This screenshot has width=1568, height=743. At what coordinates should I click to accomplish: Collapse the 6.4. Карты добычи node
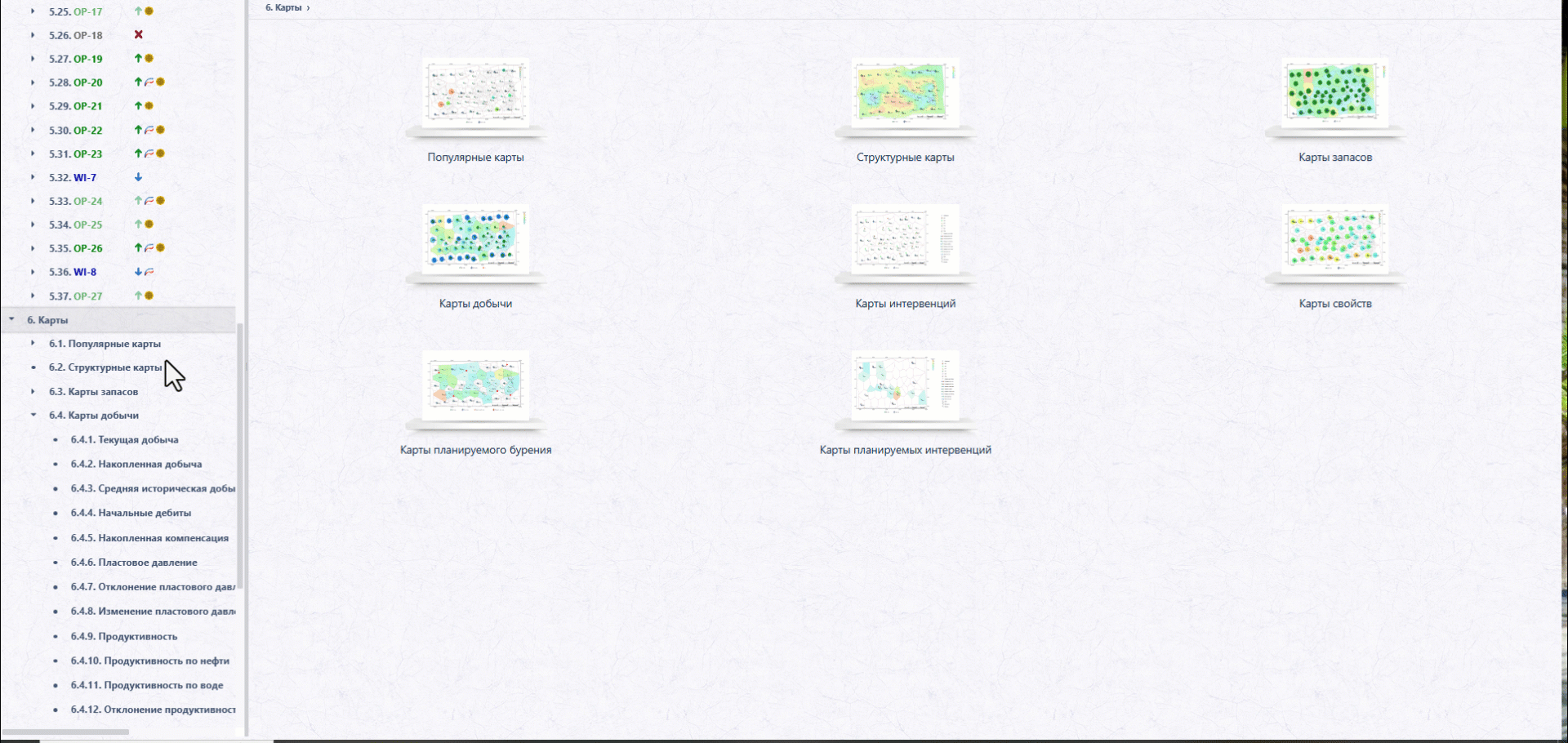click(x=33, y=416)
